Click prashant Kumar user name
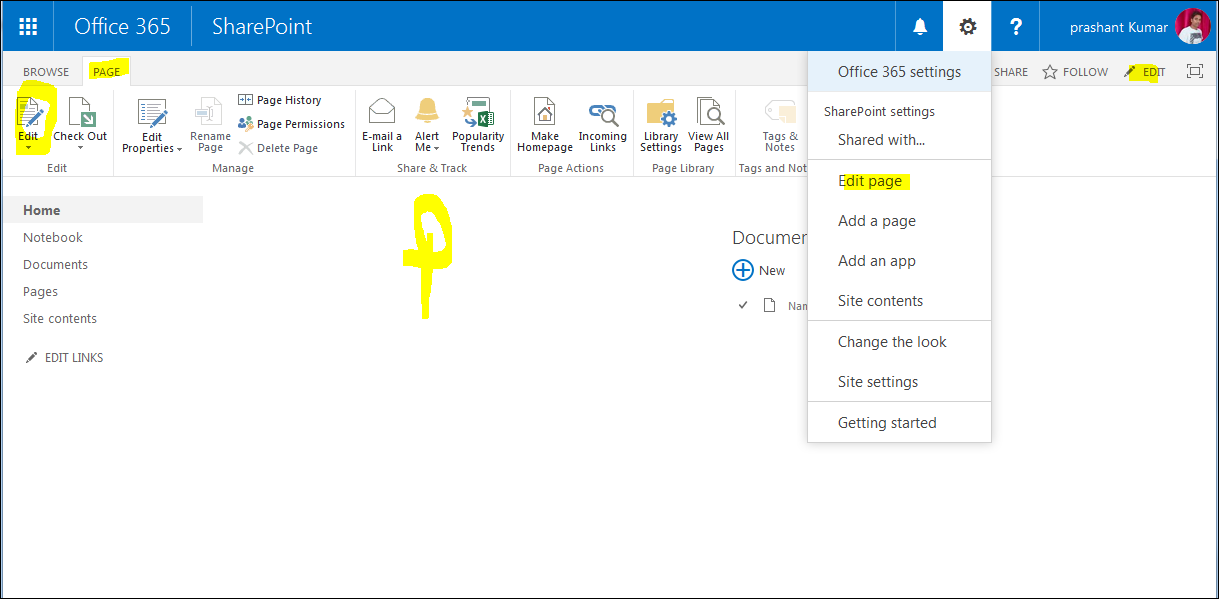The image size is (1219, 599). tap(1118, 27)
